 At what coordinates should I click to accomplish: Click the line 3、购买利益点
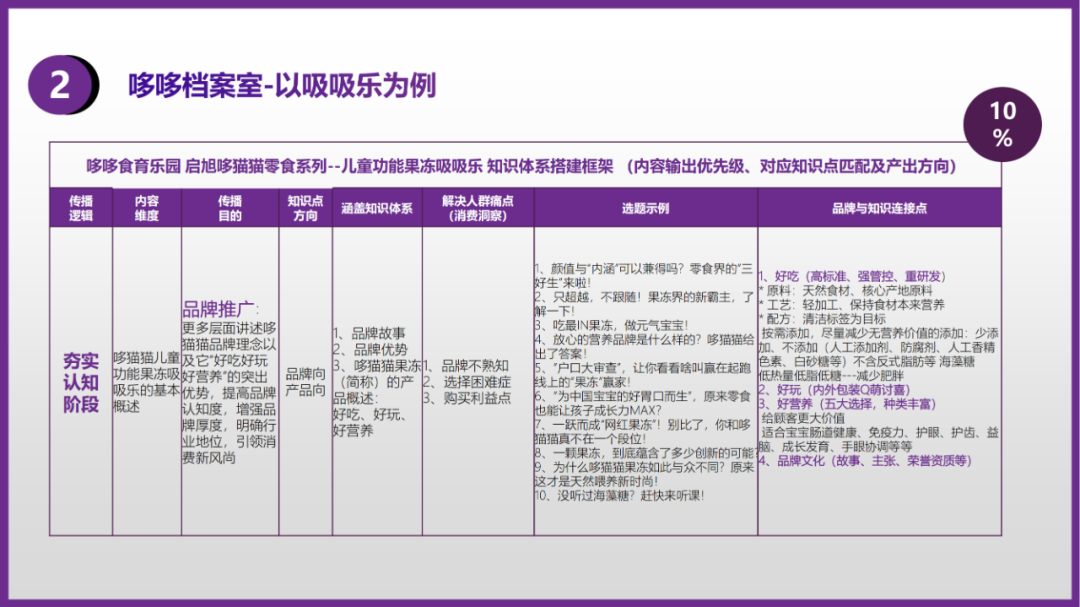pos(467,398)
